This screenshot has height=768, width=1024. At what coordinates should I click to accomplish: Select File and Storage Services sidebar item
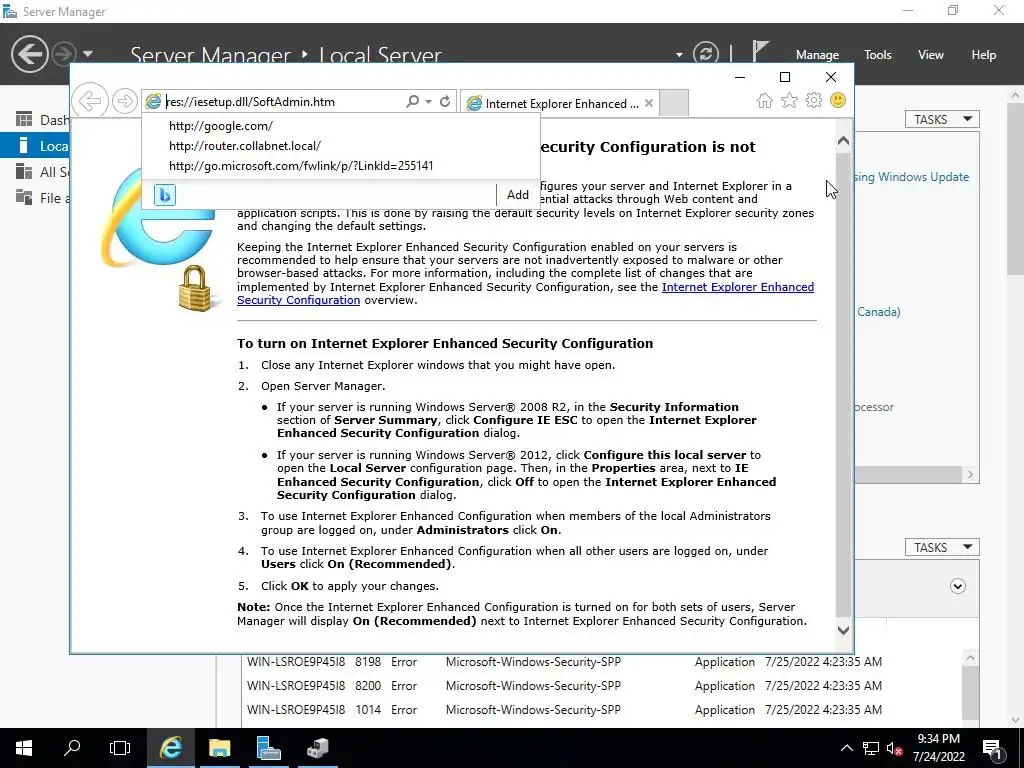[35, 198]
